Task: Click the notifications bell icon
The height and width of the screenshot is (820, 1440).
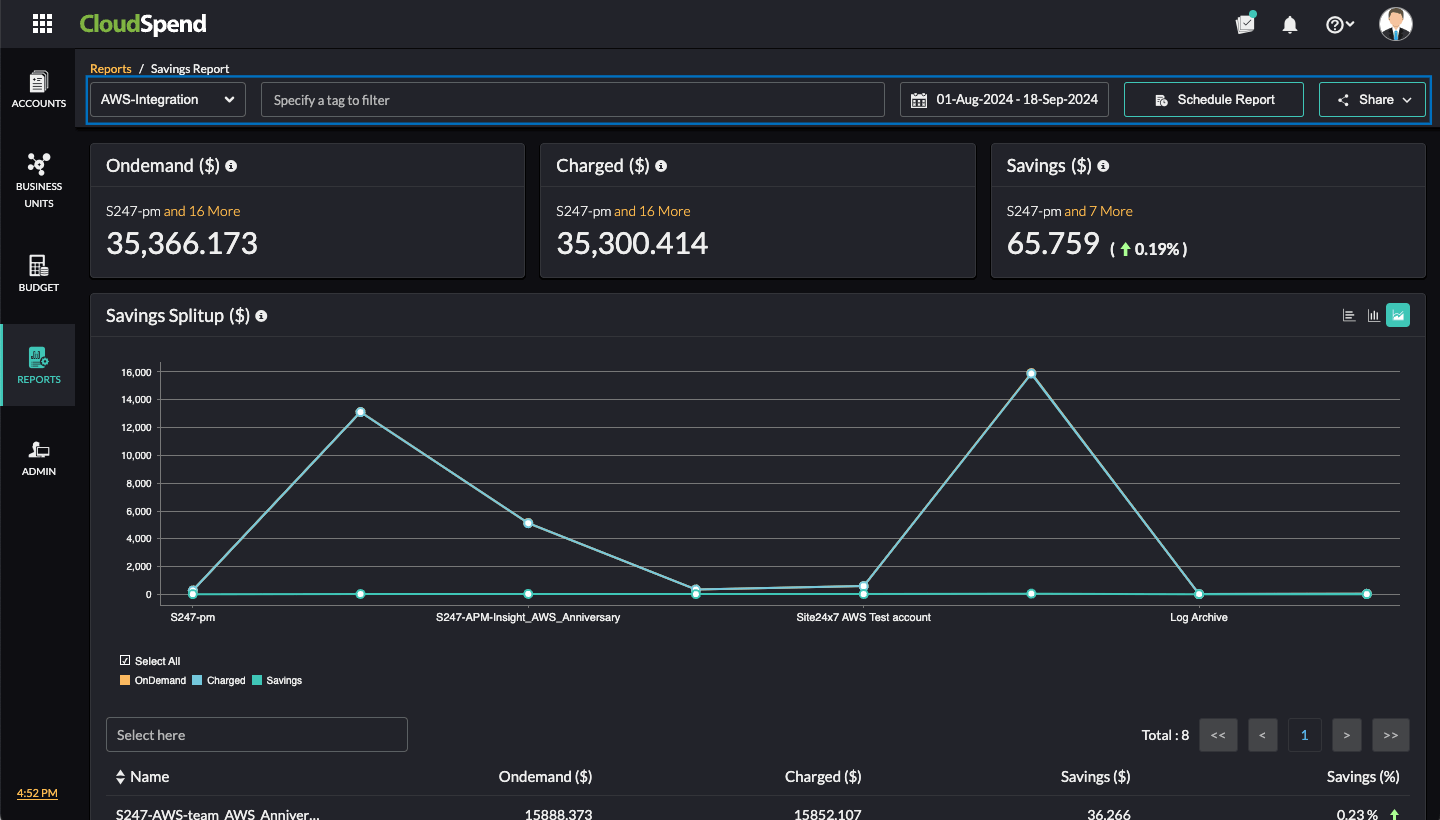Action: [1290, 25]
